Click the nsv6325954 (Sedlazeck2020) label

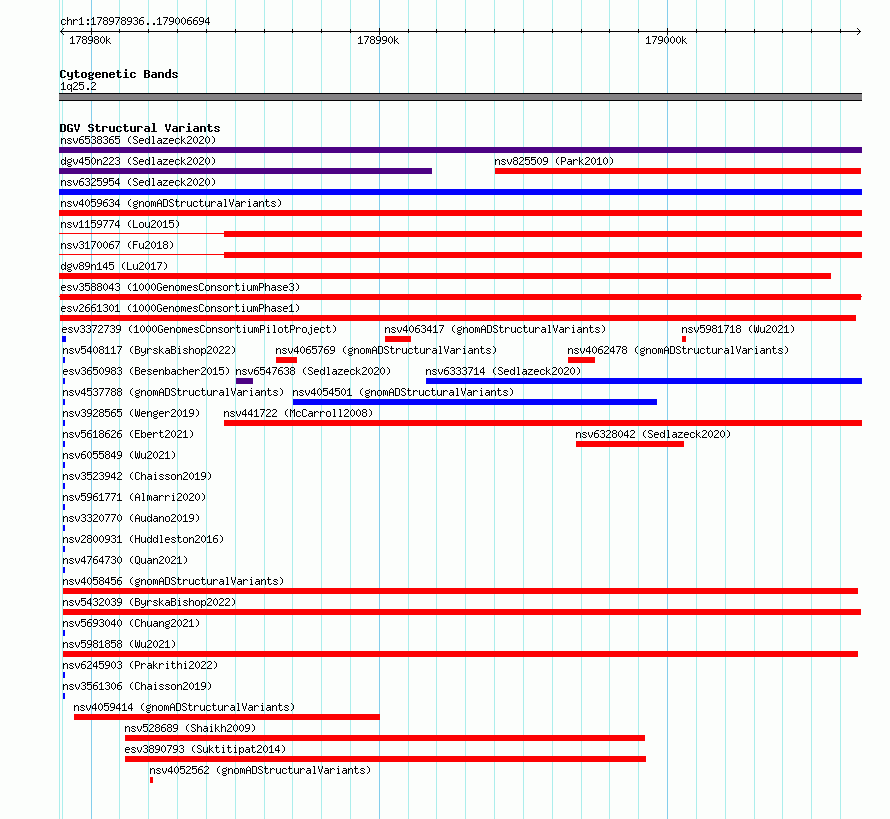138,182
